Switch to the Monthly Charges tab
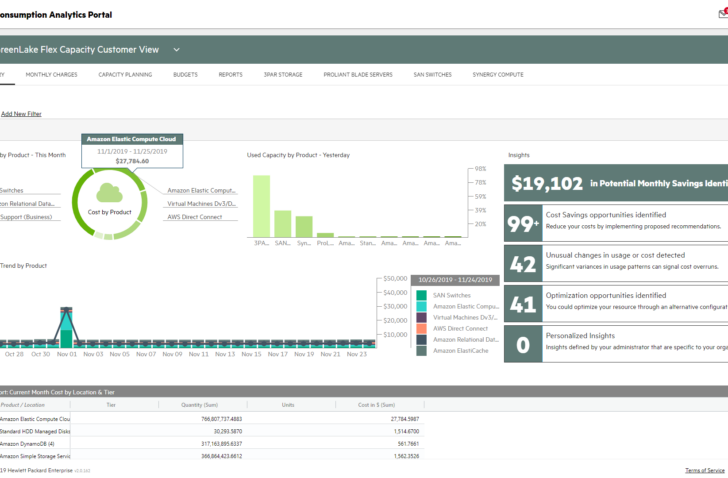The width and height of the screenshot is (728, 478). click(52, 75)
